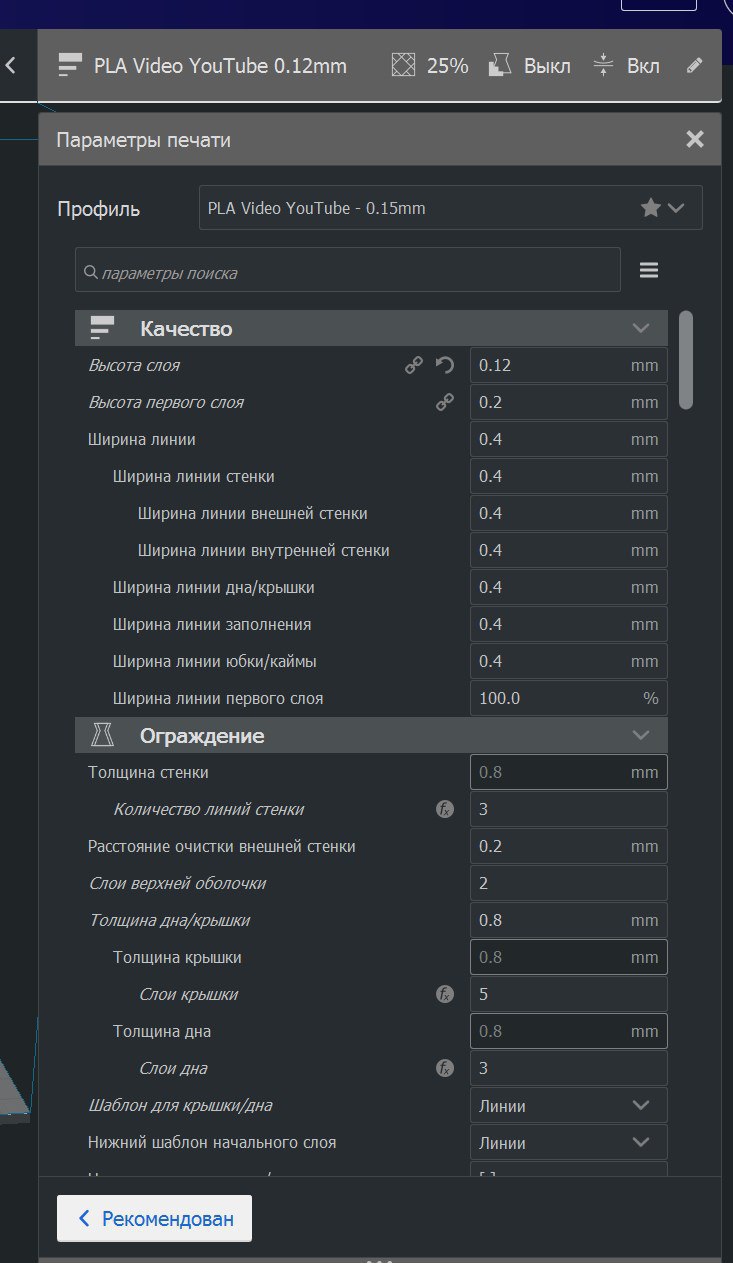Click the Слои верхней оболочки label
Viewport: 733px width, 1263px height.
177,883
